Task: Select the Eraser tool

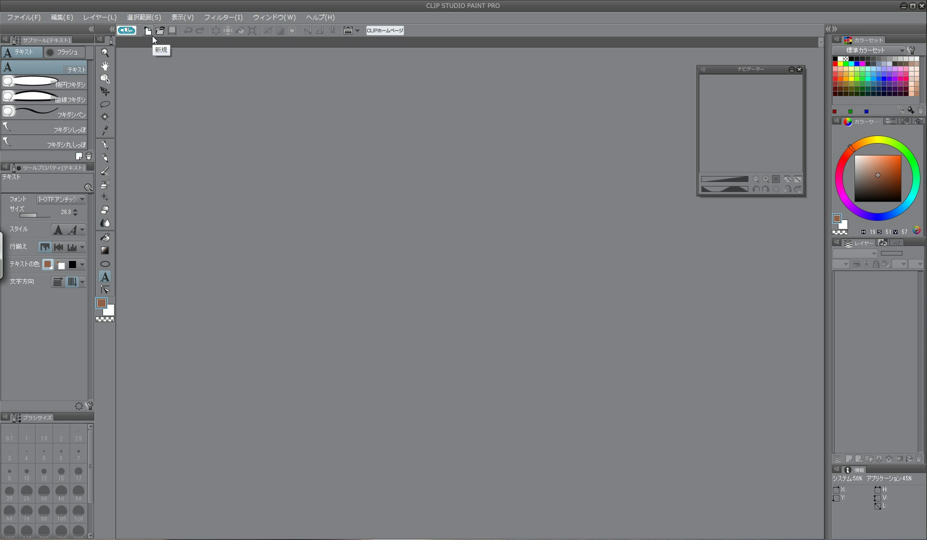Action: coord(105,210)
